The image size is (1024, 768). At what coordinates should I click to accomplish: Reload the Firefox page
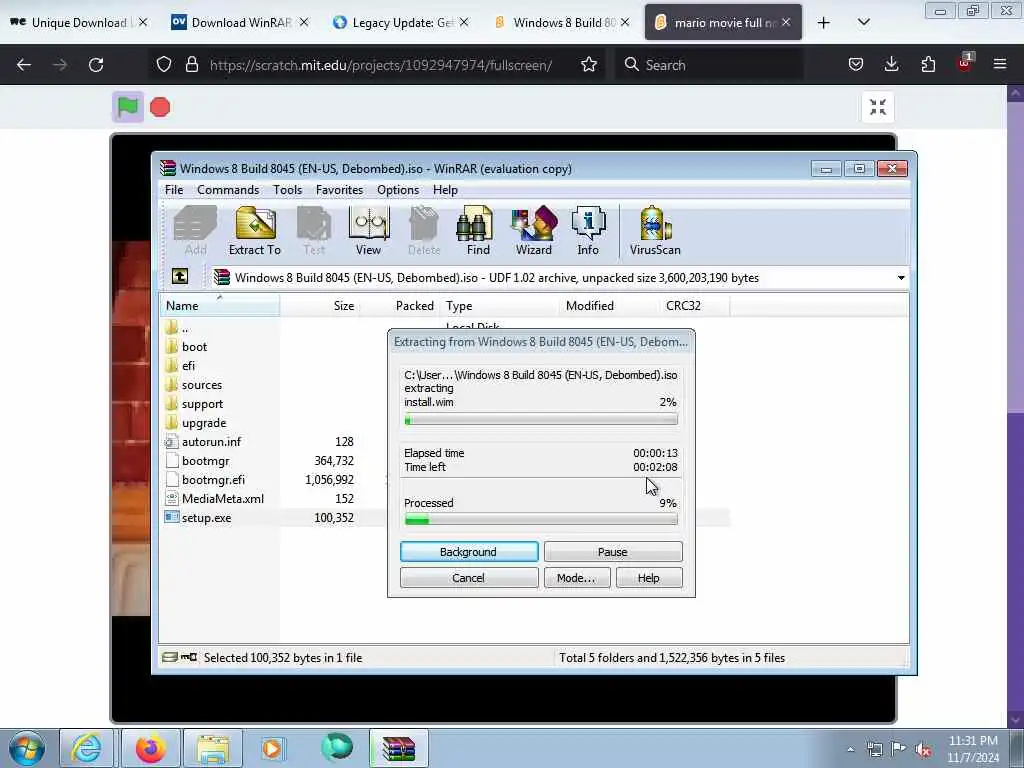point(96,65)
